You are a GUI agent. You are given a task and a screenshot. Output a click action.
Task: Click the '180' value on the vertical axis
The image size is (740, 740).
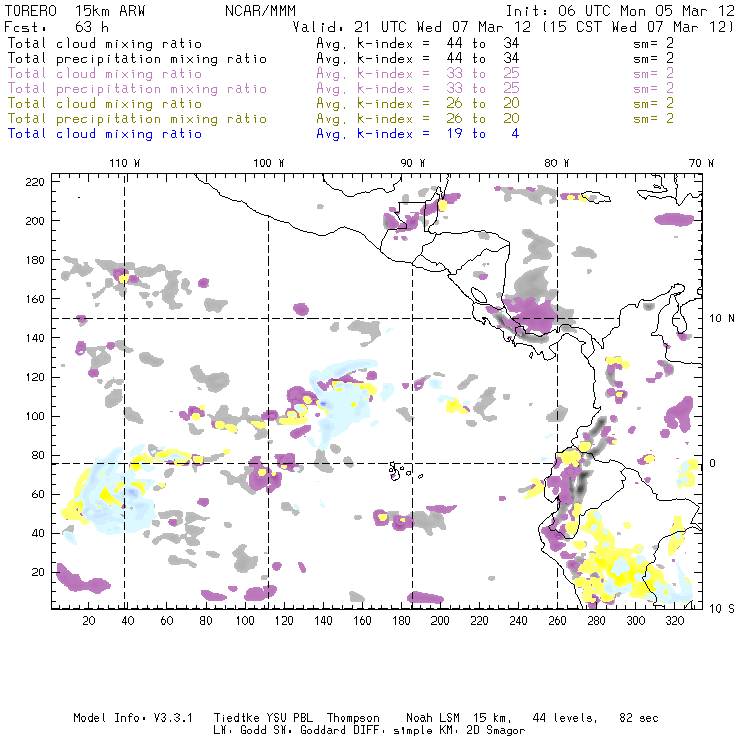(35, 260)
